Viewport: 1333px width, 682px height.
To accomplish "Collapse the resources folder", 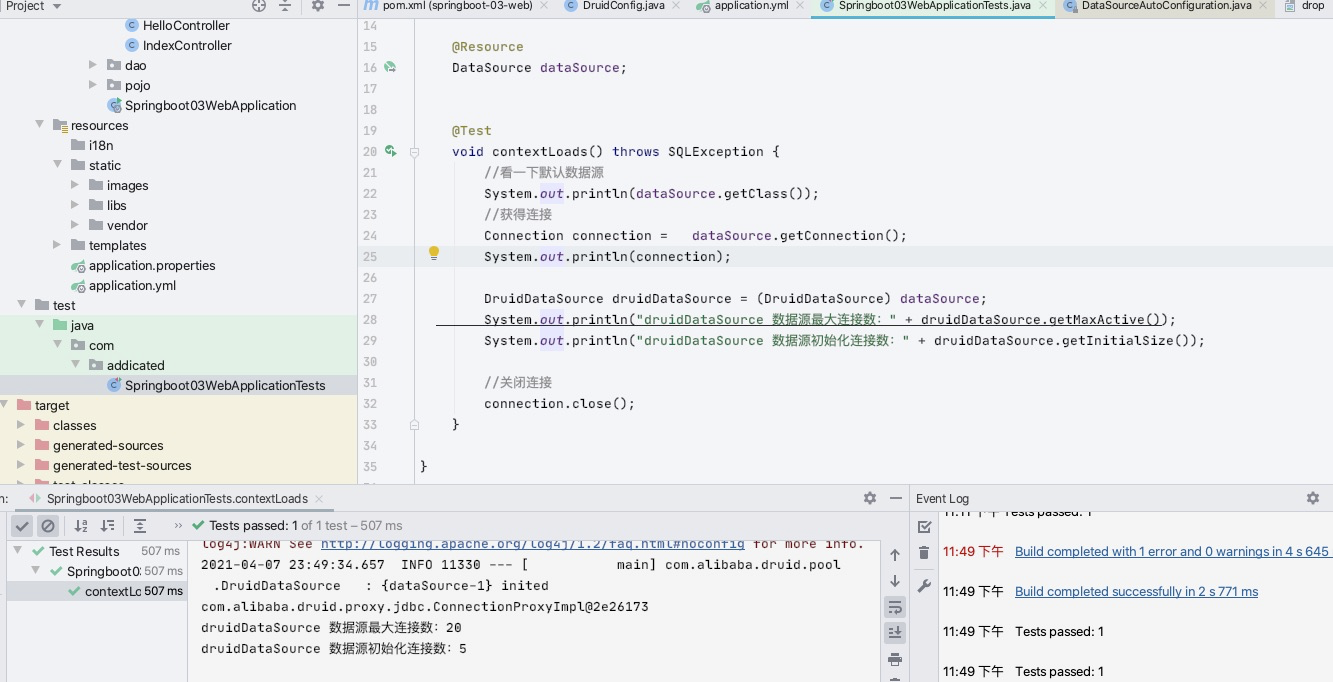I will pos(40,125).
